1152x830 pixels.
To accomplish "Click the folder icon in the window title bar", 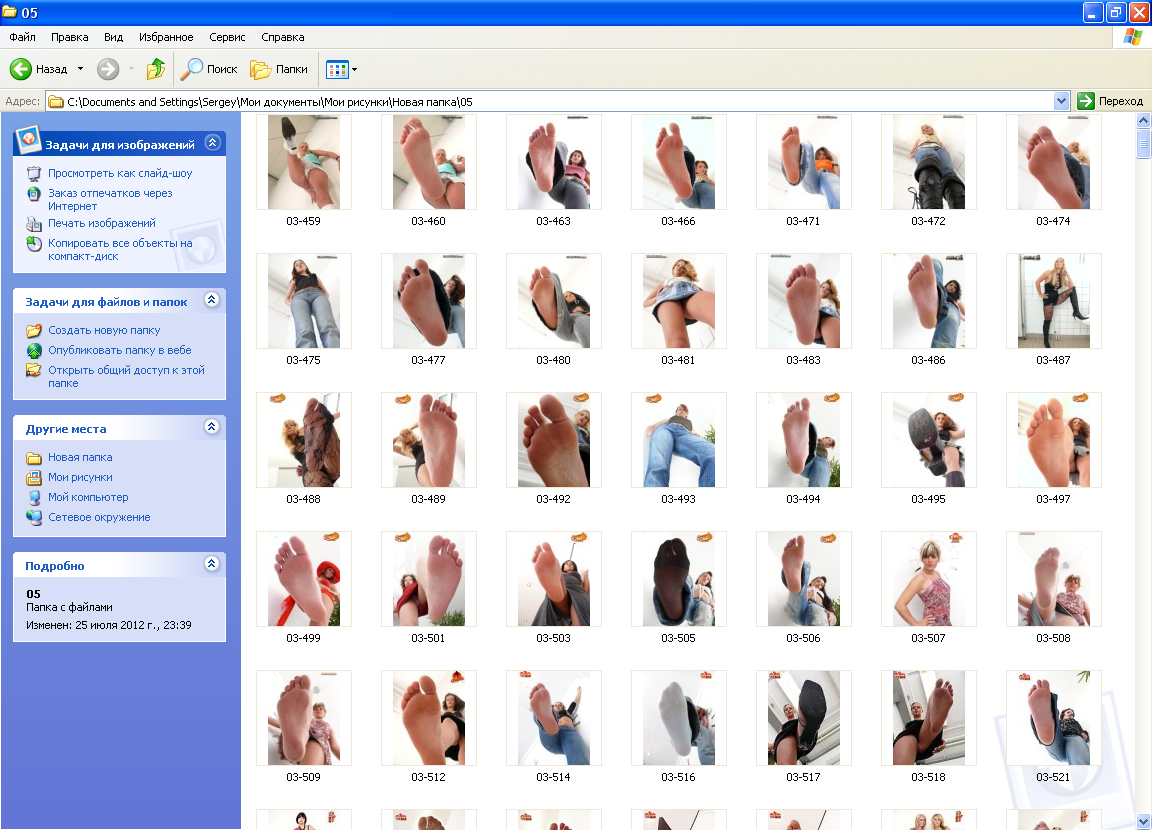I will 10,12.
